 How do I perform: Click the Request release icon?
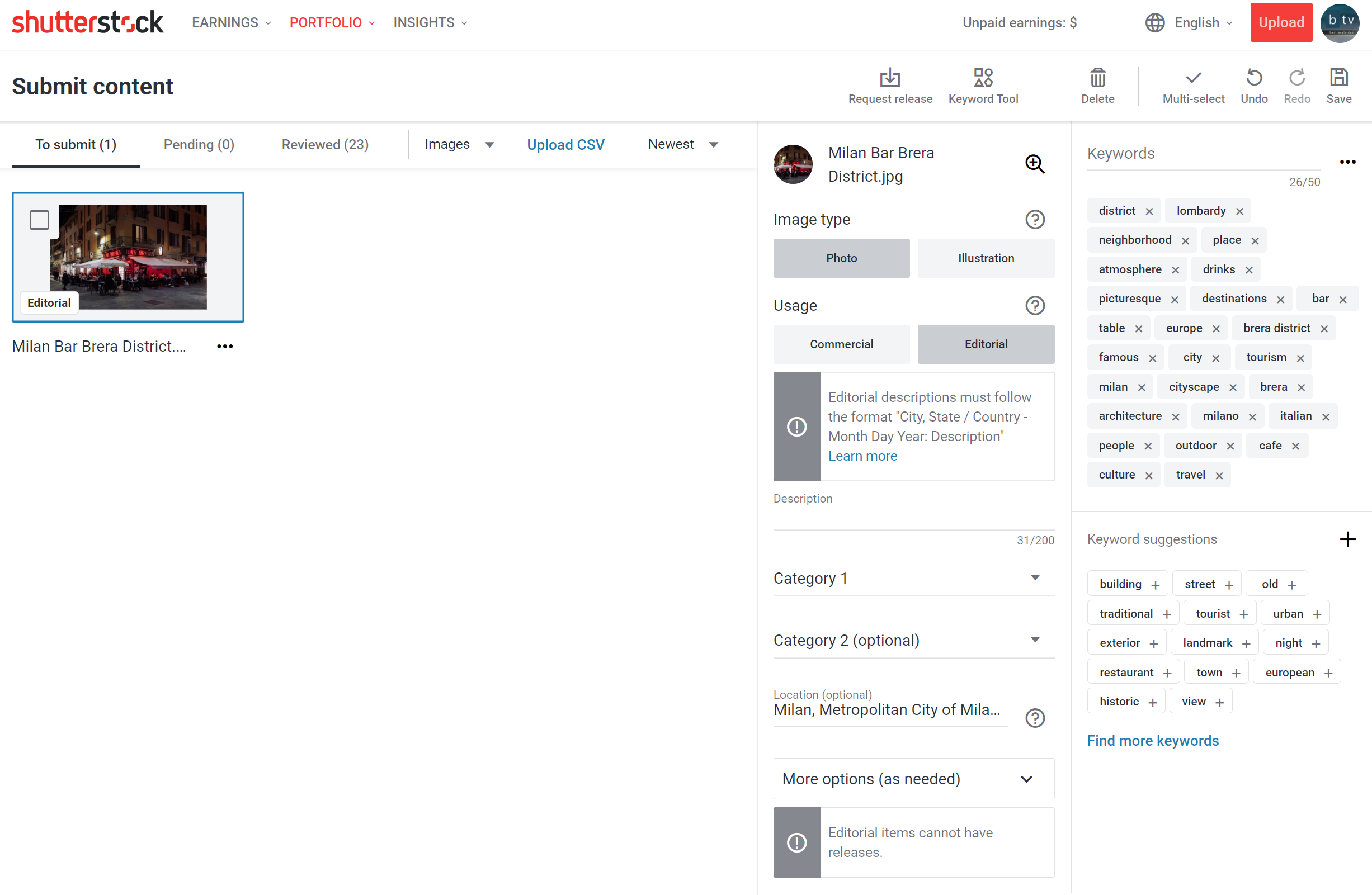click(889, 78)
